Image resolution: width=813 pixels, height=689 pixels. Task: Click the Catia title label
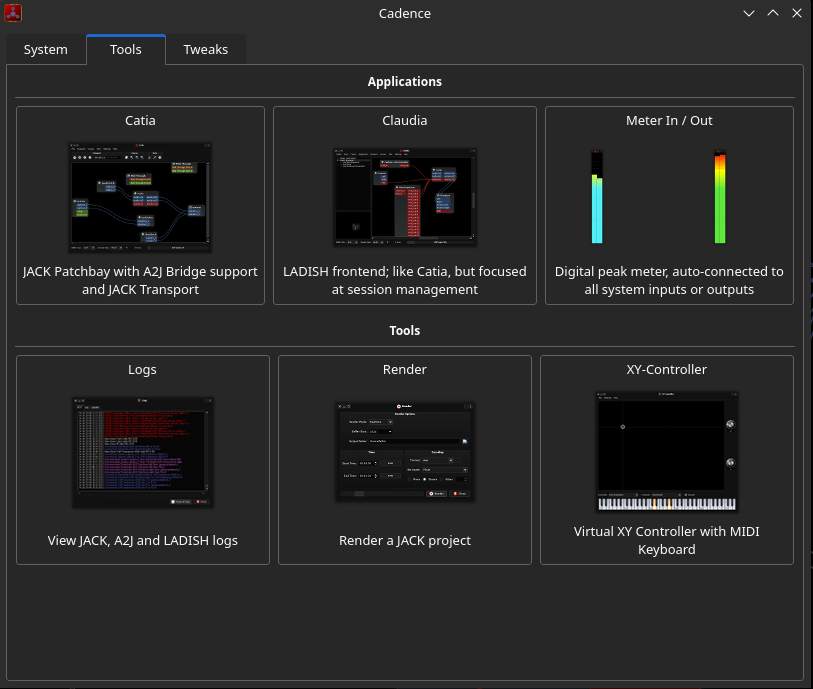point(140,120)
